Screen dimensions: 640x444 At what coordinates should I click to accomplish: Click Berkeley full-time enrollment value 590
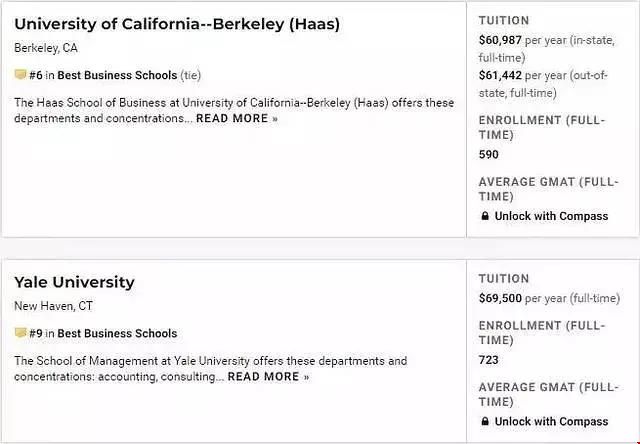click(x=489, y=155)
